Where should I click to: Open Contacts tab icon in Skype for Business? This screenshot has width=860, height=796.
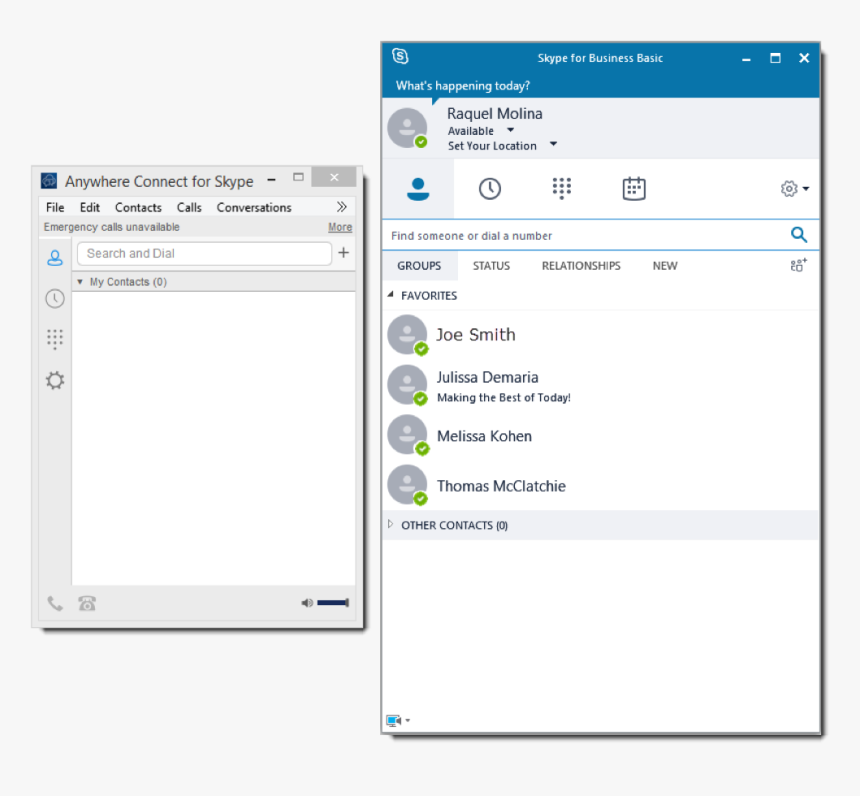coord(418,189)
